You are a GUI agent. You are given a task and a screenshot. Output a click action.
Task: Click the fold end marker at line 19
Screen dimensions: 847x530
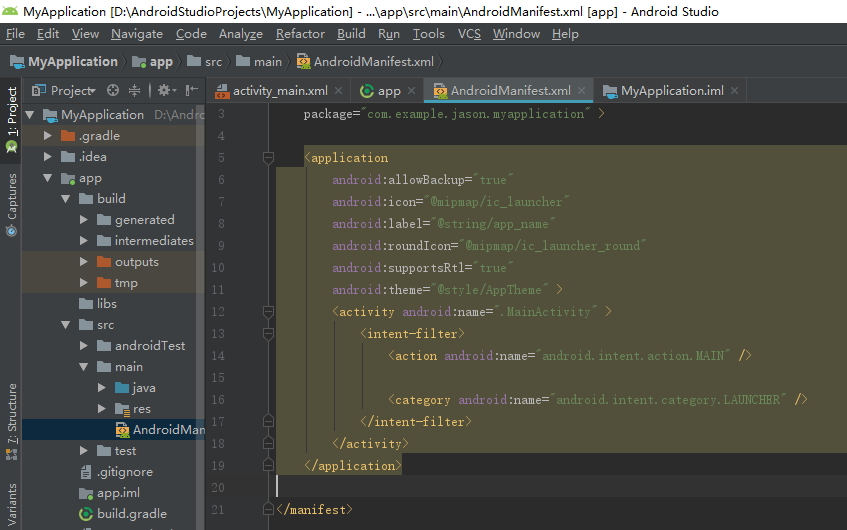tap(268, 465)
